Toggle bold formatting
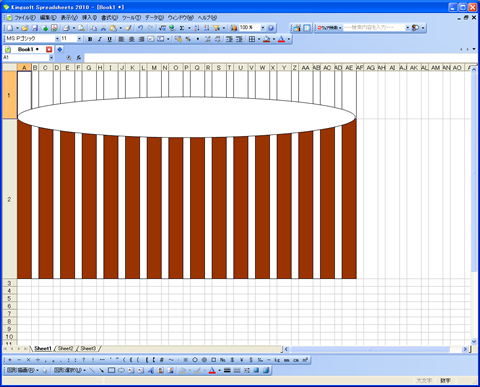The image size is (480, 387). coord(90,39)
